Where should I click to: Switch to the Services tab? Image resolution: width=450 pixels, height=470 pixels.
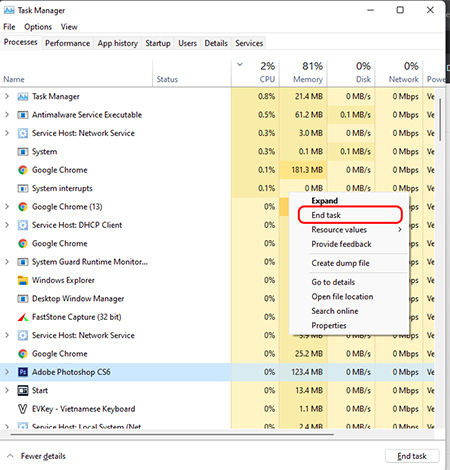[x=249, y=43]
